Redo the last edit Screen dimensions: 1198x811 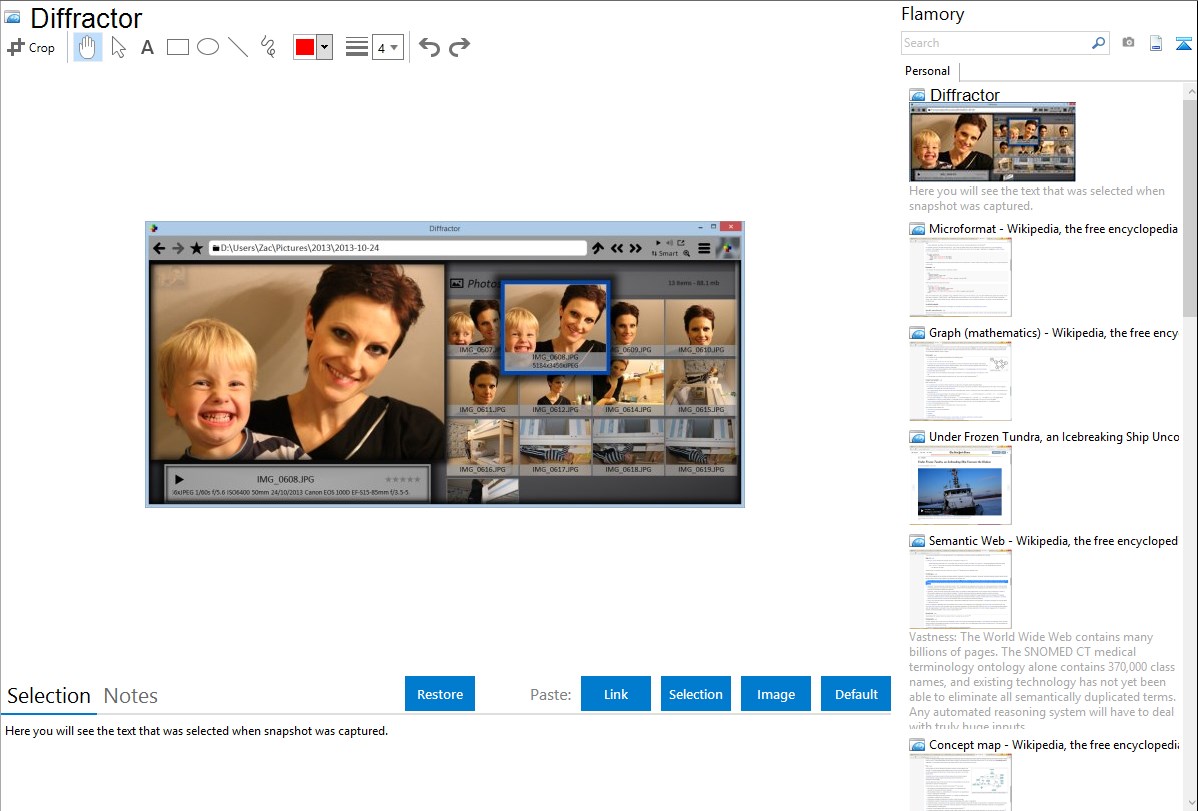[x=459, y=47]
